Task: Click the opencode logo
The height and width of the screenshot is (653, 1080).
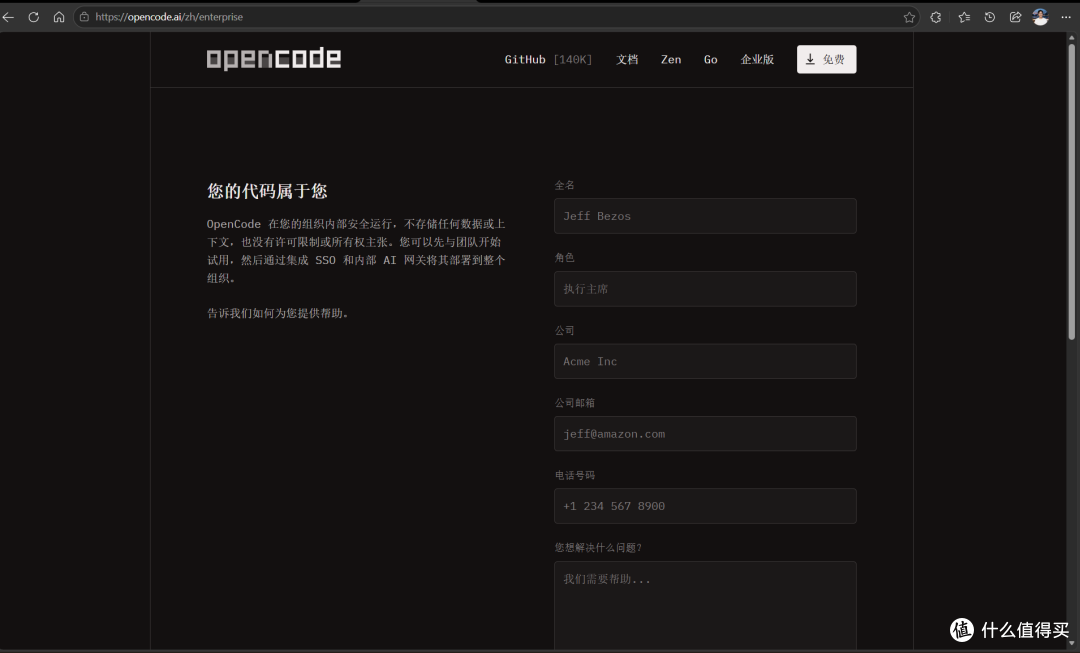Action: [273, 59]
